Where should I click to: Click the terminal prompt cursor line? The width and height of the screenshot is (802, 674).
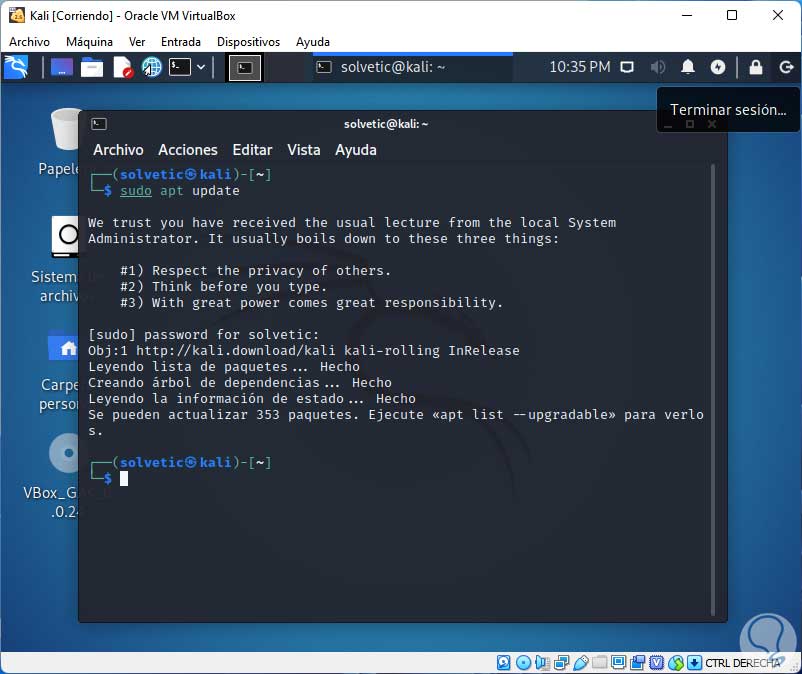point(124,479)
